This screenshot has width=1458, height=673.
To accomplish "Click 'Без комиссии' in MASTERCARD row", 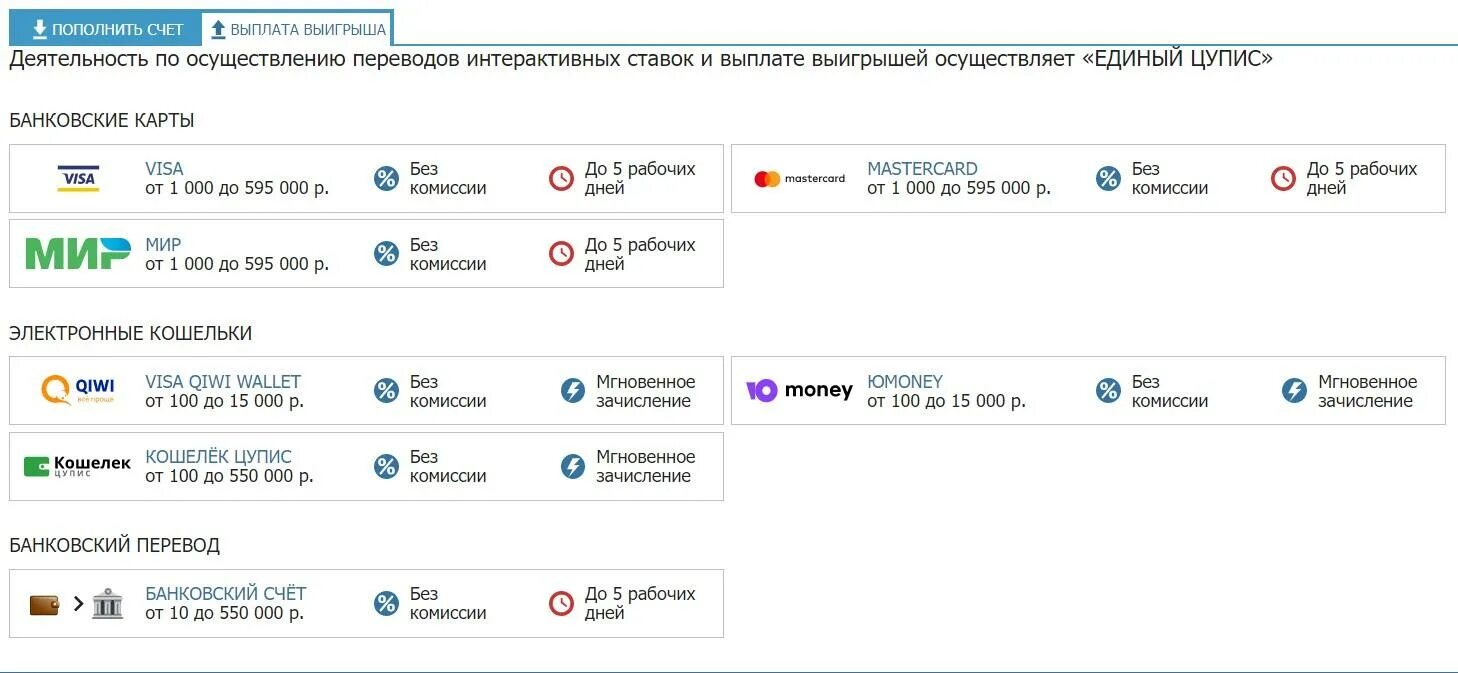I will click(1170, 179).
